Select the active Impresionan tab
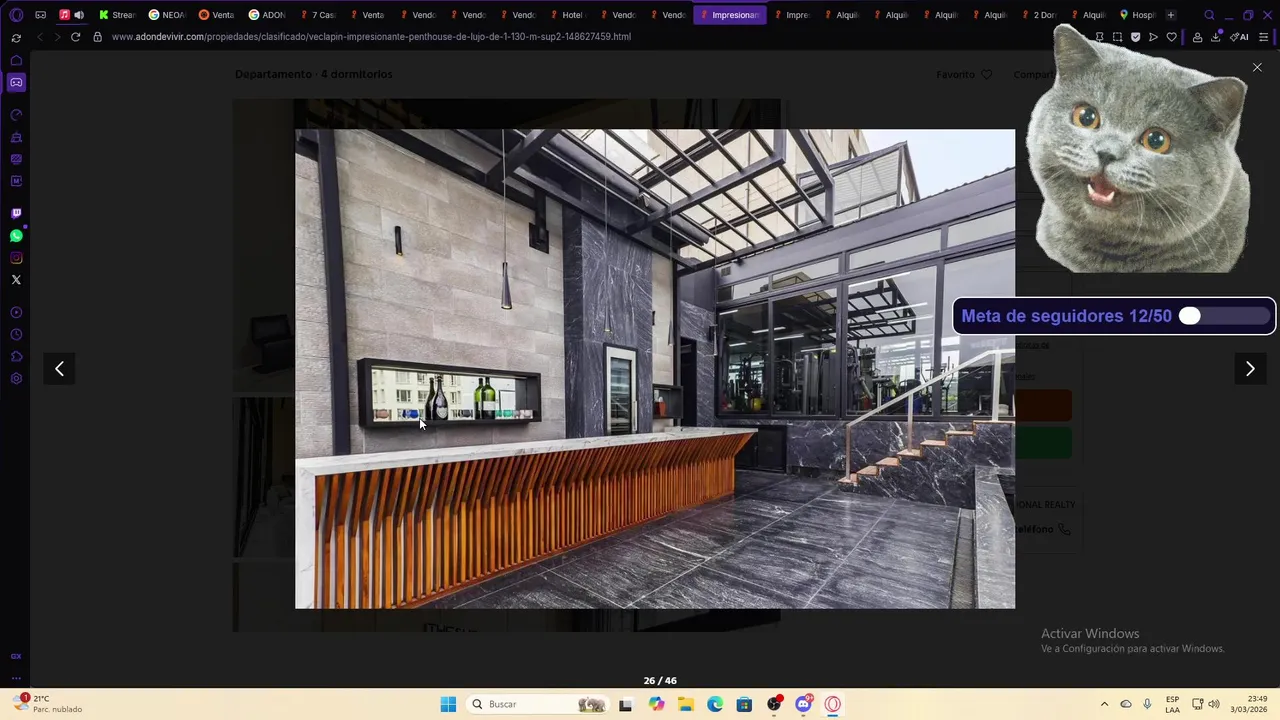 (x=730, y=15)
